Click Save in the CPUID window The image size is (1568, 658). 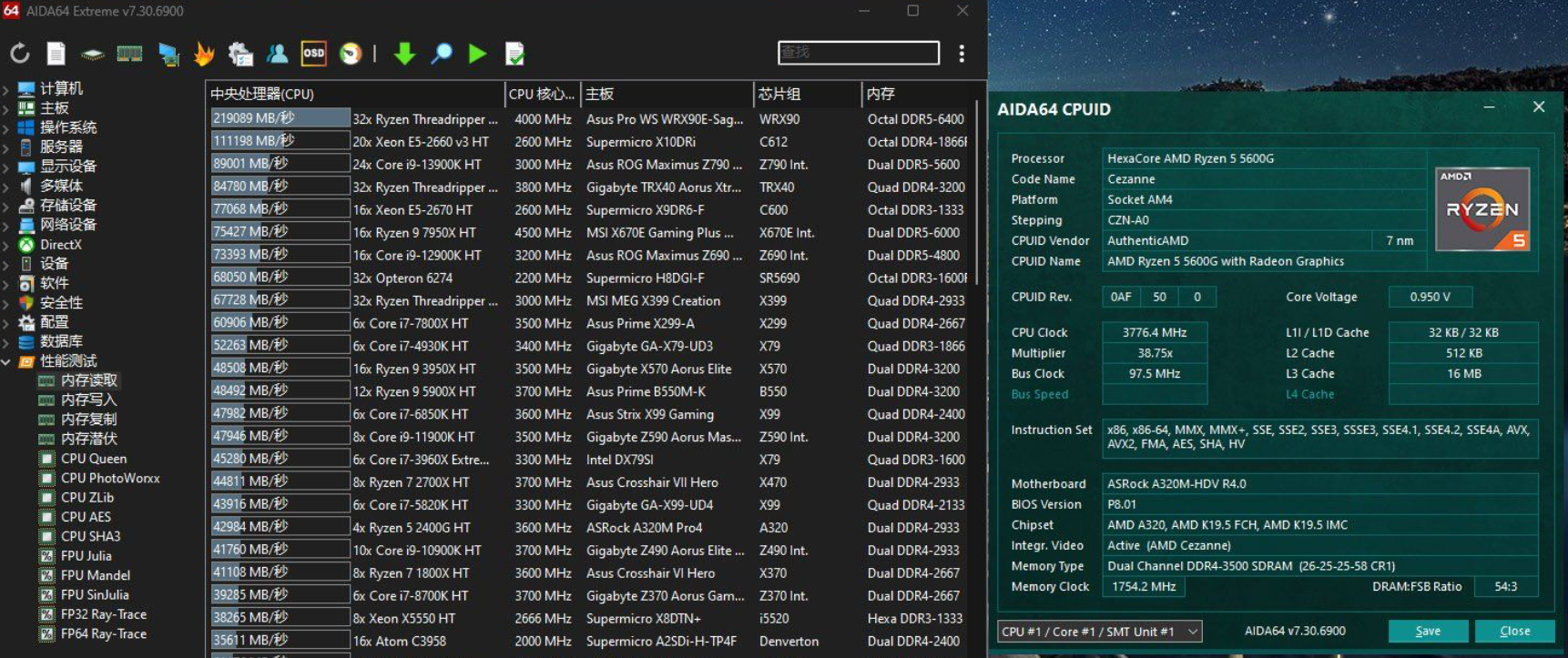(x=1427, y=631)
